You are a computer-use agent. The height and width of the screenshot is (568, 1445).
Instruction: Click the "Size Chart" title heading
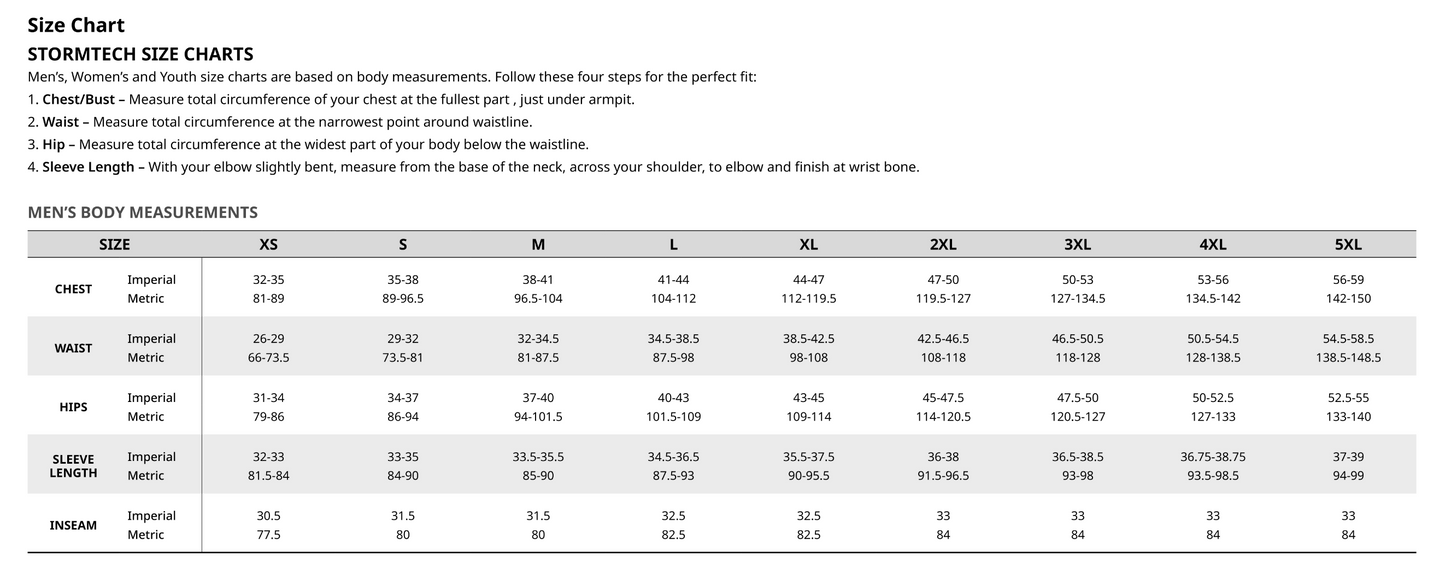(x=76, y=25)
